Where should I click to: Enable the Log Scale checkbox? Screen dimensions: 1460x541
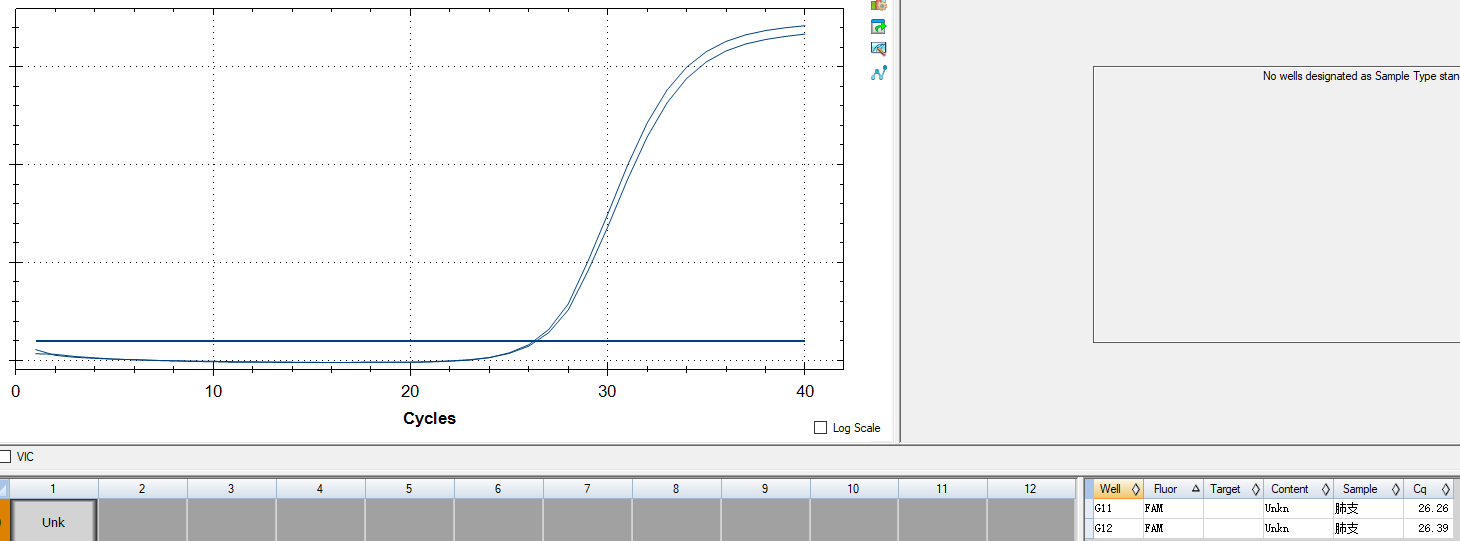pyautogui.click(x=821, y=428)
